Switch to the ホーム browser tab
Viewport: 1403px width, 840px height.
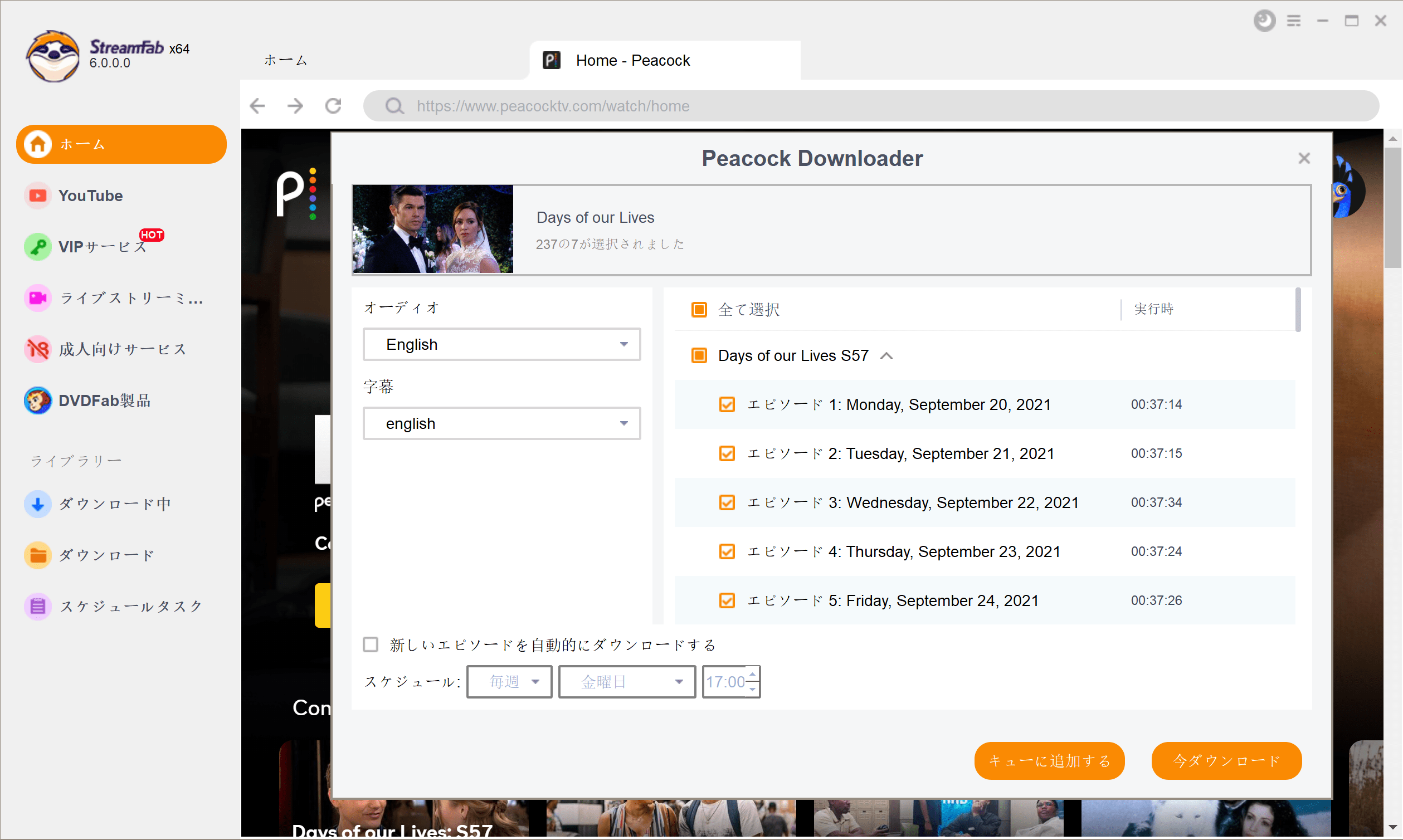(285, 60)
